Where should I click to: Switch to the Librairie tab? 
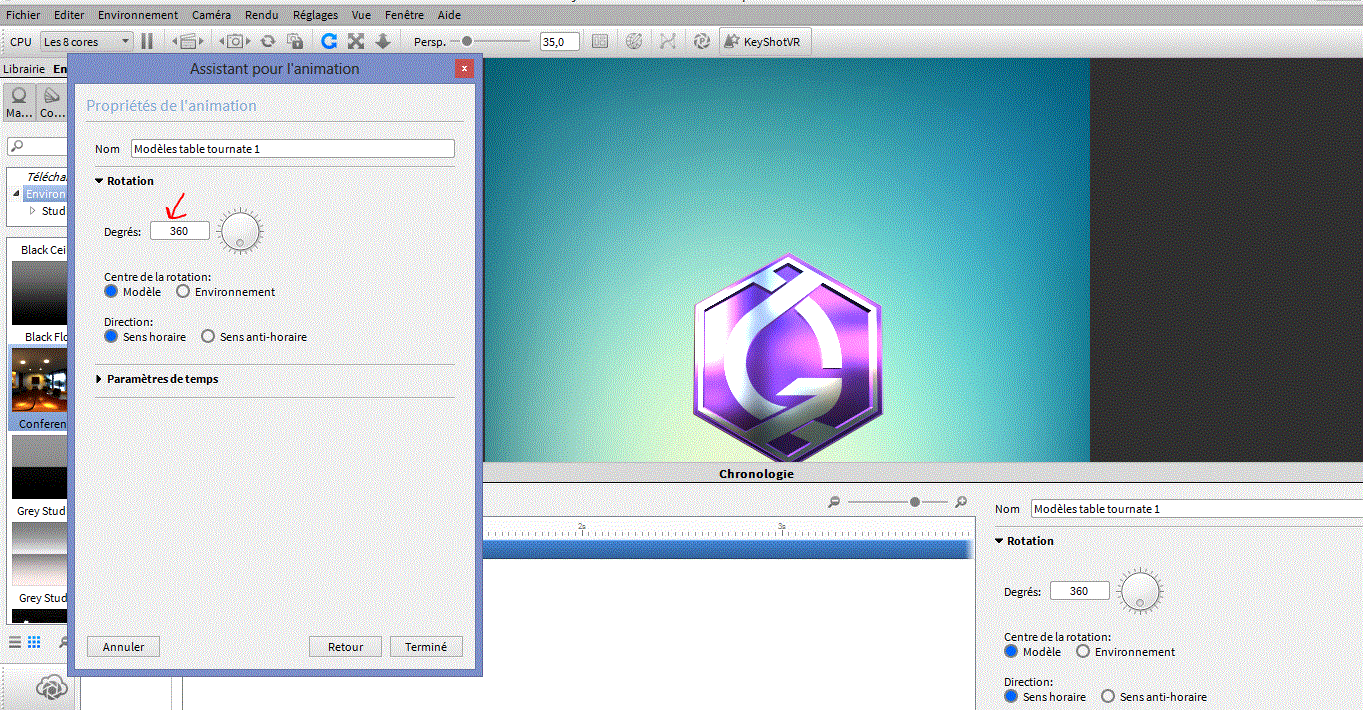[24, 69]
